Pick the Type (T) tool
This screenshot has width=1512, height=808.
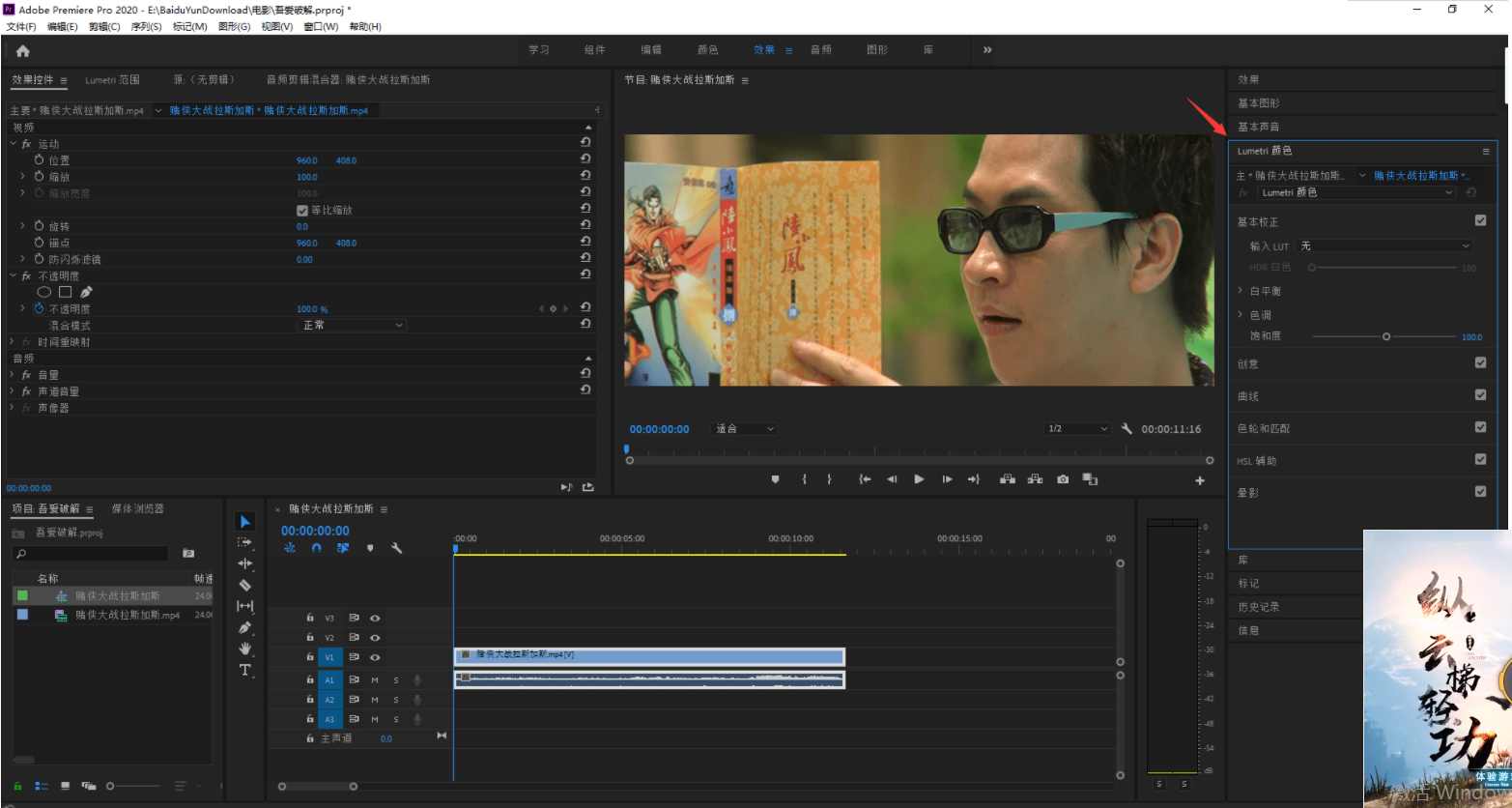click(245, 670)
